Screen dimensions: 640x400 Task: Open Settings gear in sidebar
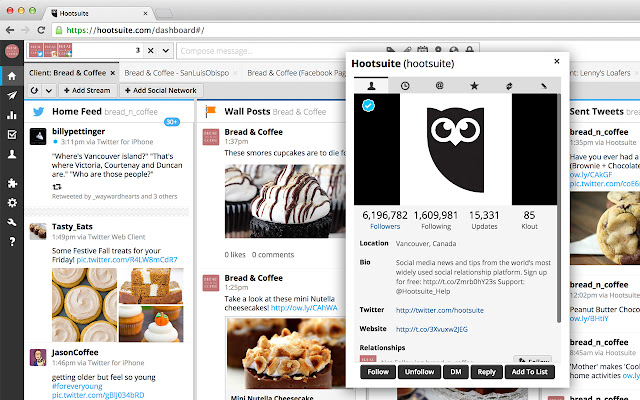[x=12, y=202]
